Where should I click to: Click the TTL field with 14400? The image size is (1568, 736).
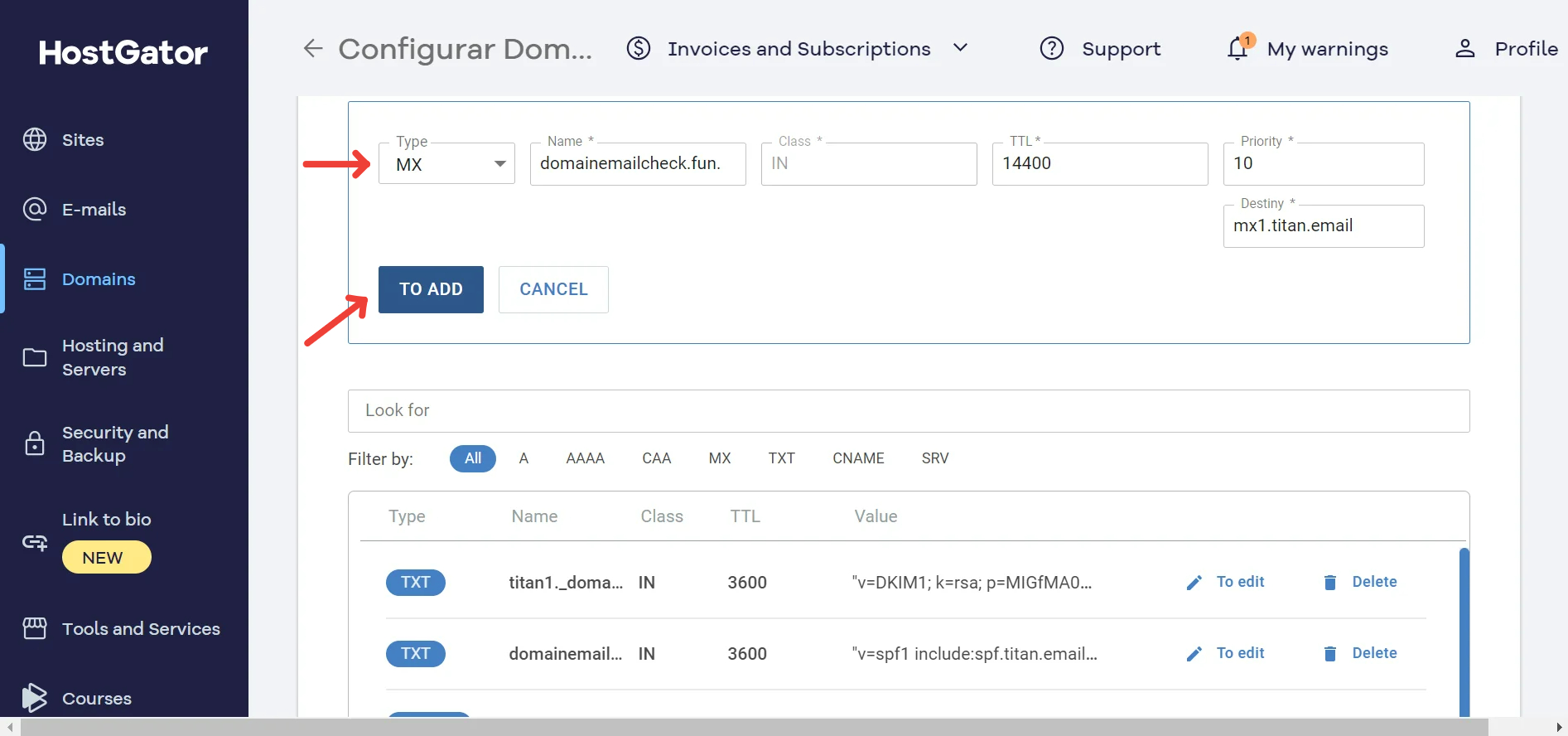[1100, 163]
